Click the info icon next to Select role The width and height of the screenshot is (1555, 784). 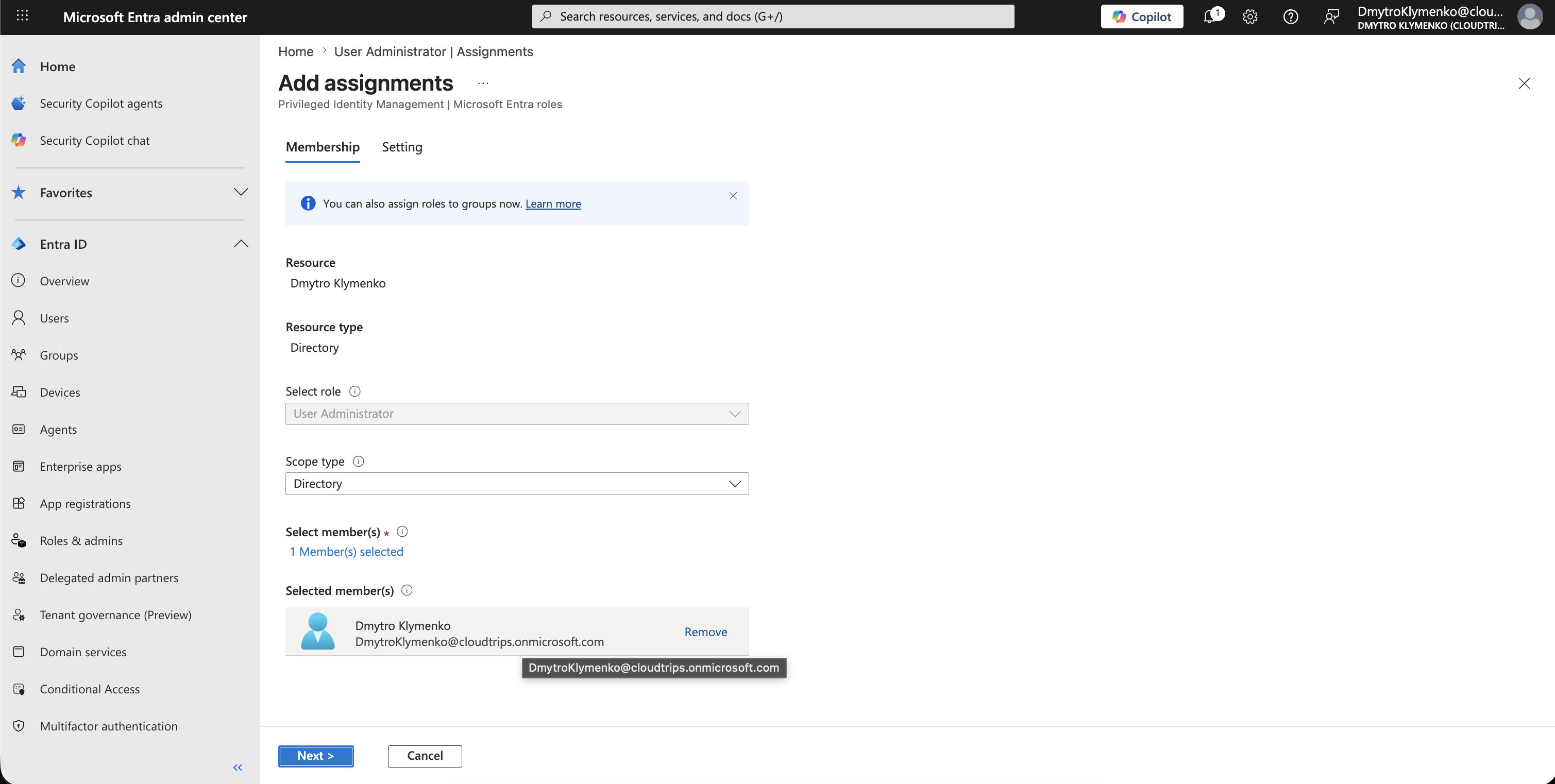pyautogui.click(x=355, y=391)
